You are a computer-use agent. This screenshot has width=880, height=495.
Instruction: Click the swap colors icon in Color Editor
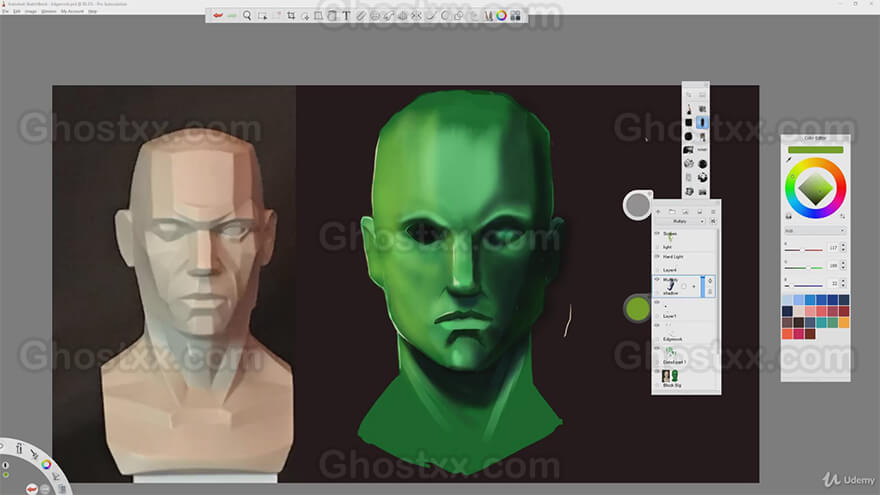(842, 216)
